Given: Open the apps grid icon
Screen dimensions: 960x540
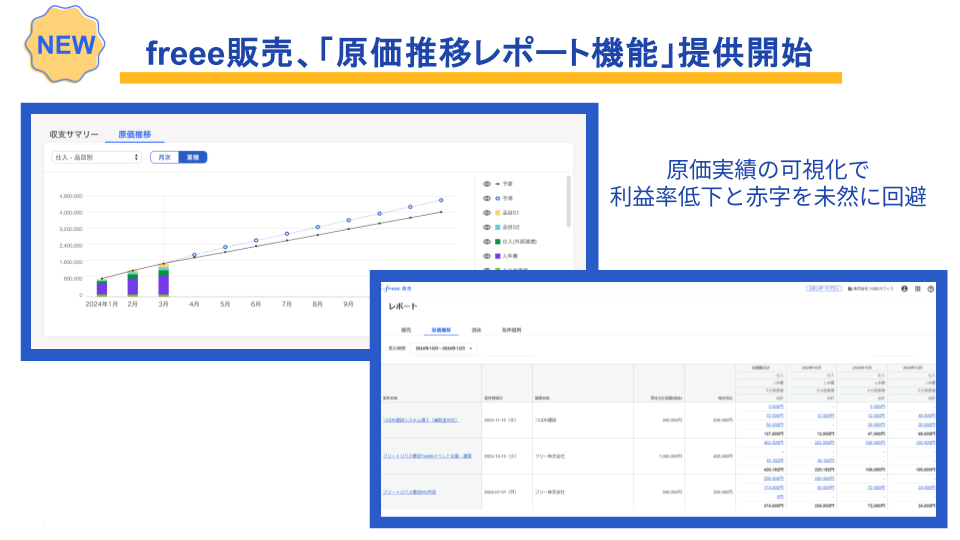Looking at the screenshot, I should 918,288.
